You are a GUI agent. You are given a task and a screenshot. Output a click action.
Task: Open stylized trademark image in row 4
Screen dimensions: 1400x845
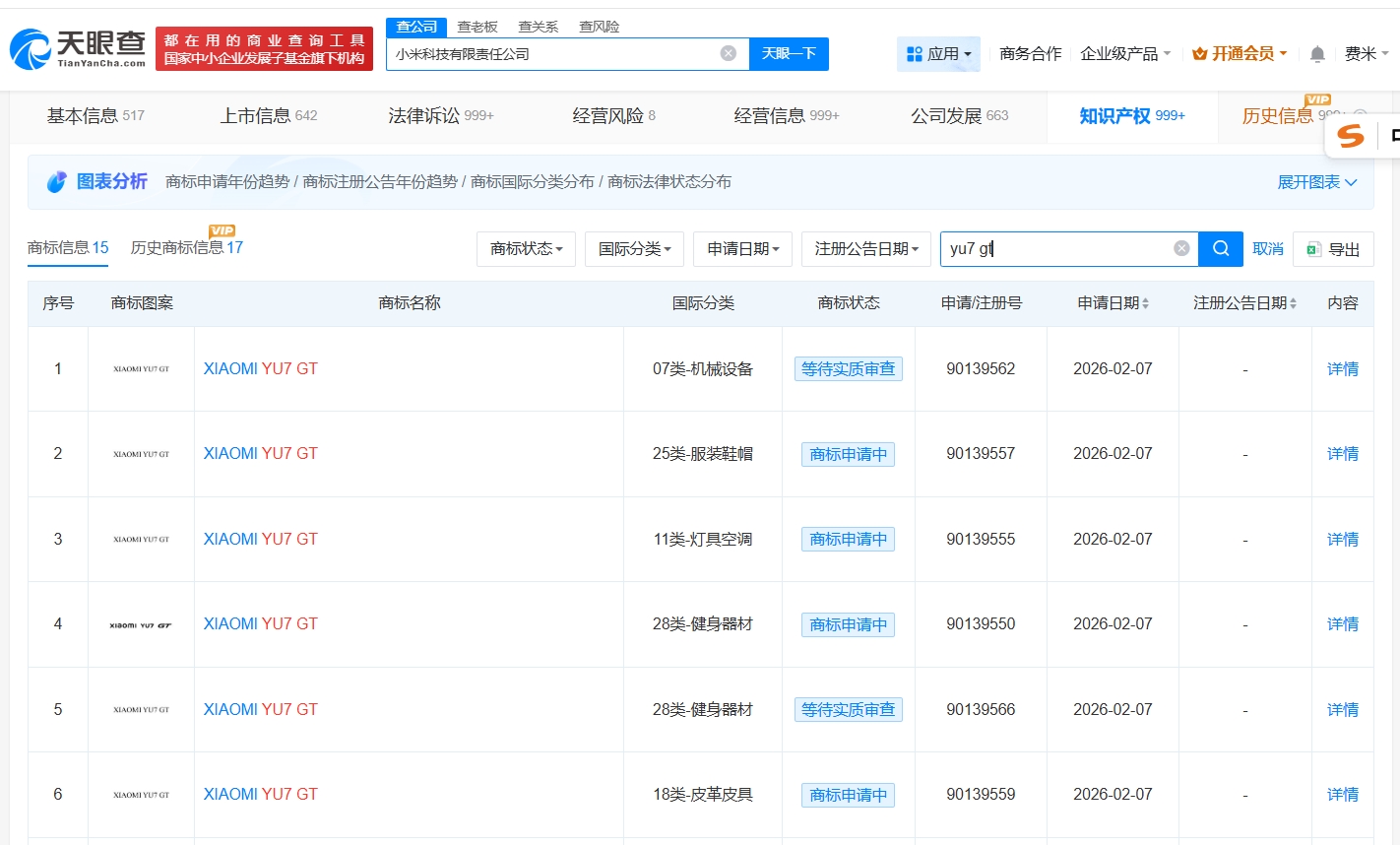click(142, 624)
